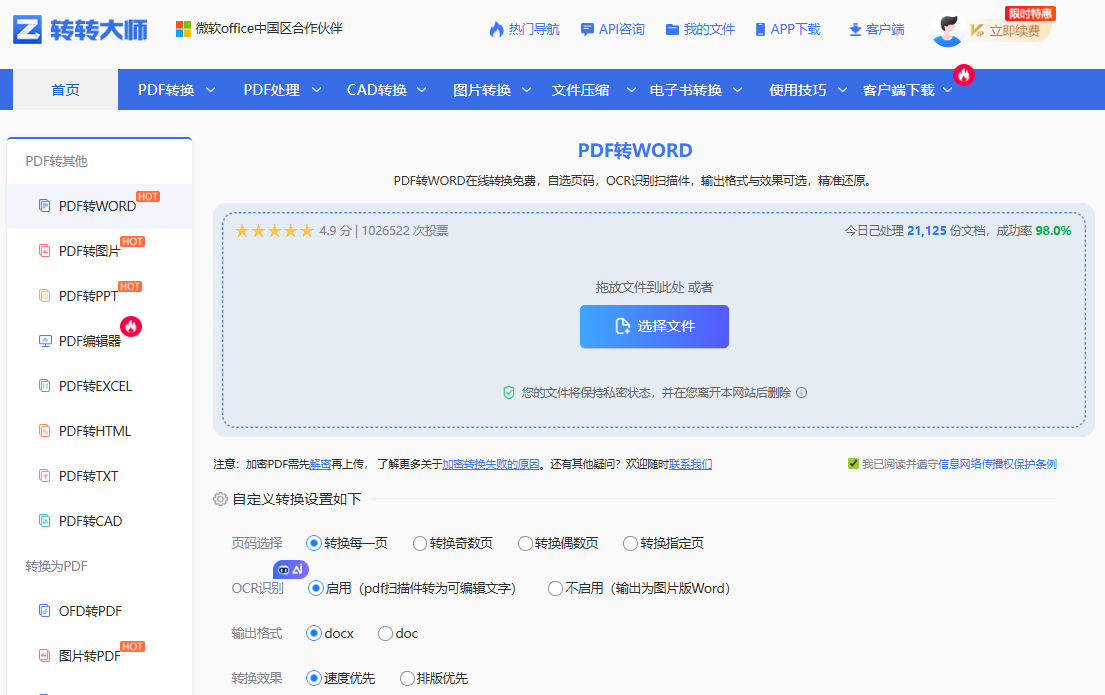
Task: Switch to the 首页 tab
Action: [x=64, y=89]
